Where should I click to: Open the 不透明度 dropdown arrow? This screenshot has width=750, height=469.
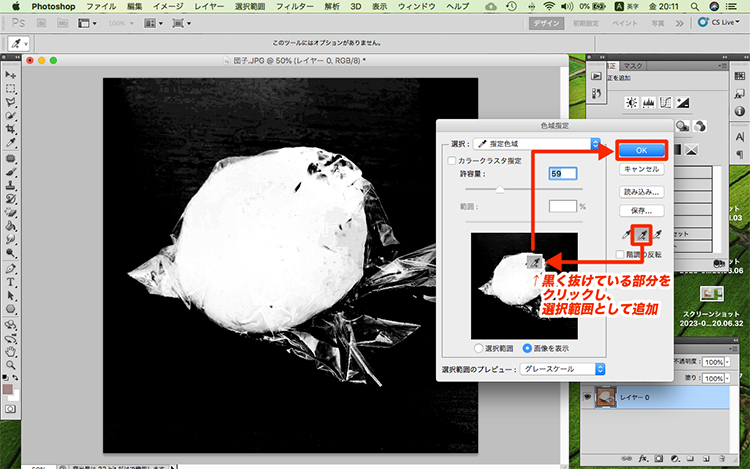coord(727,362)
